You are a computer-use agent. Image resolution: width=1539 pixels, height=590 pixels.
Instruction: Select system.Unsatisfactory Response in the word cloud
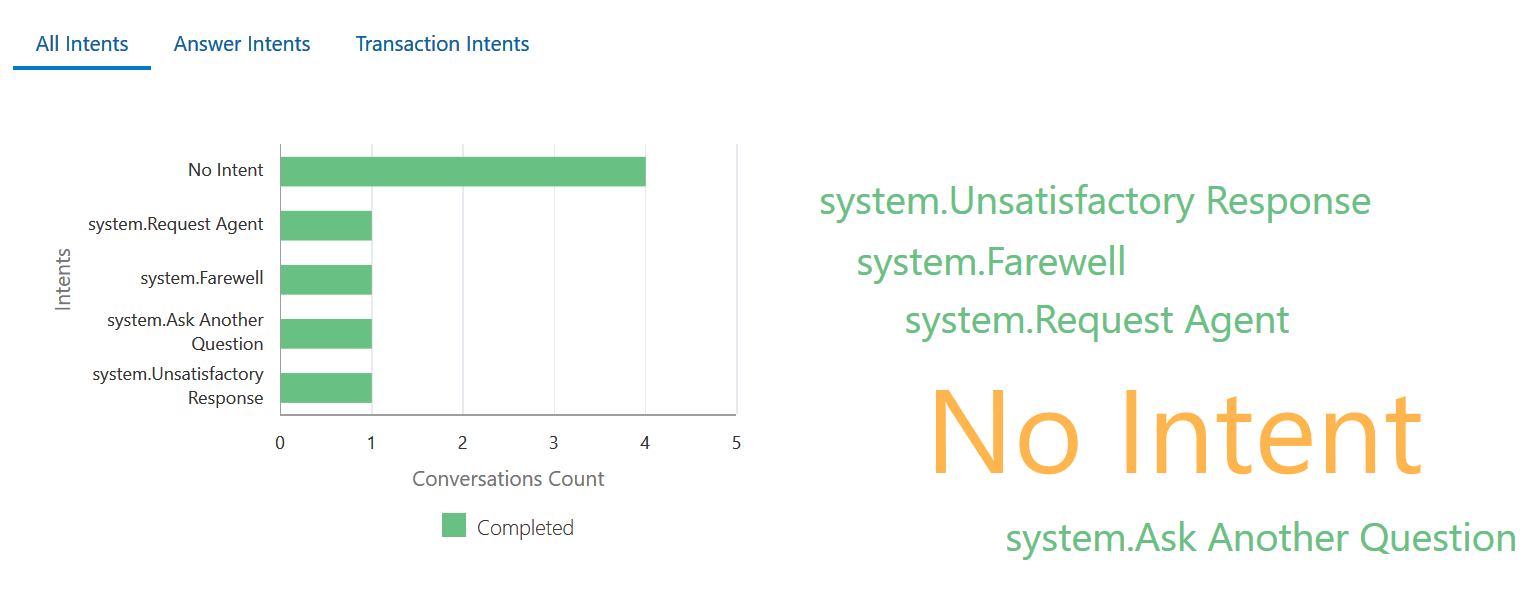click(x=1095, y=201)
